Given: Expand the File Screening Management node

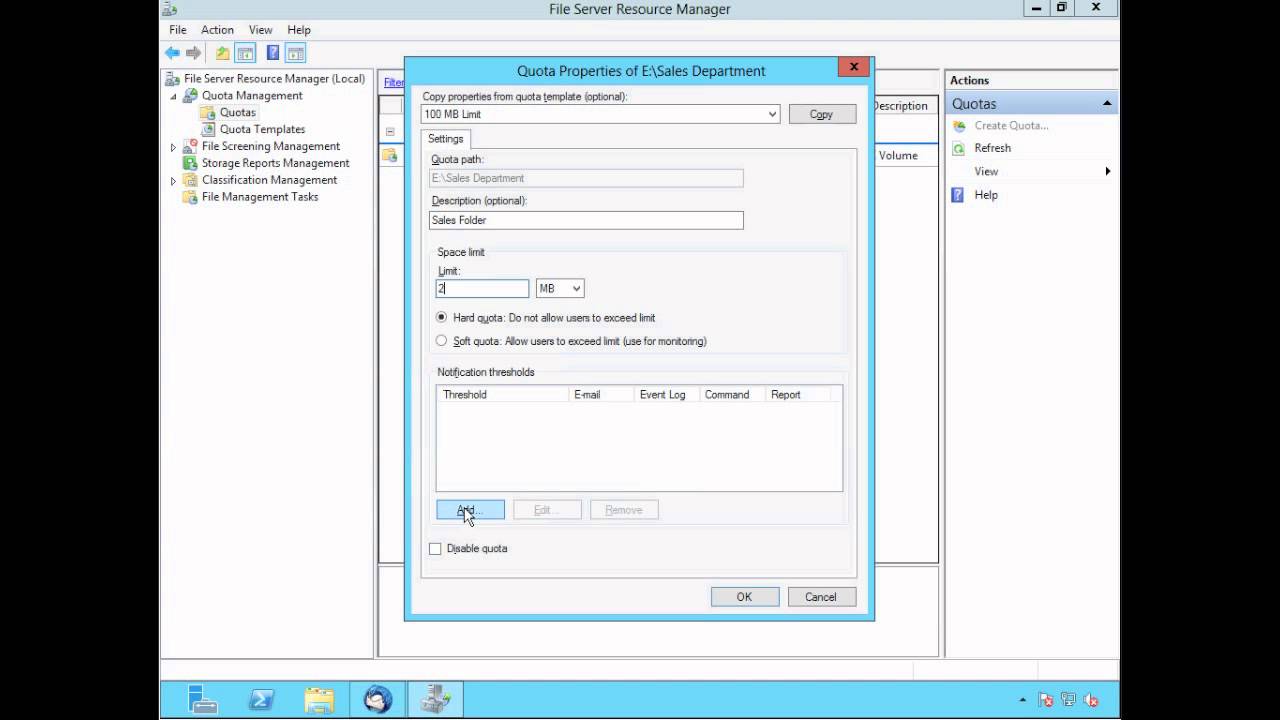Looking at the screenshot, I should point(173,147).
